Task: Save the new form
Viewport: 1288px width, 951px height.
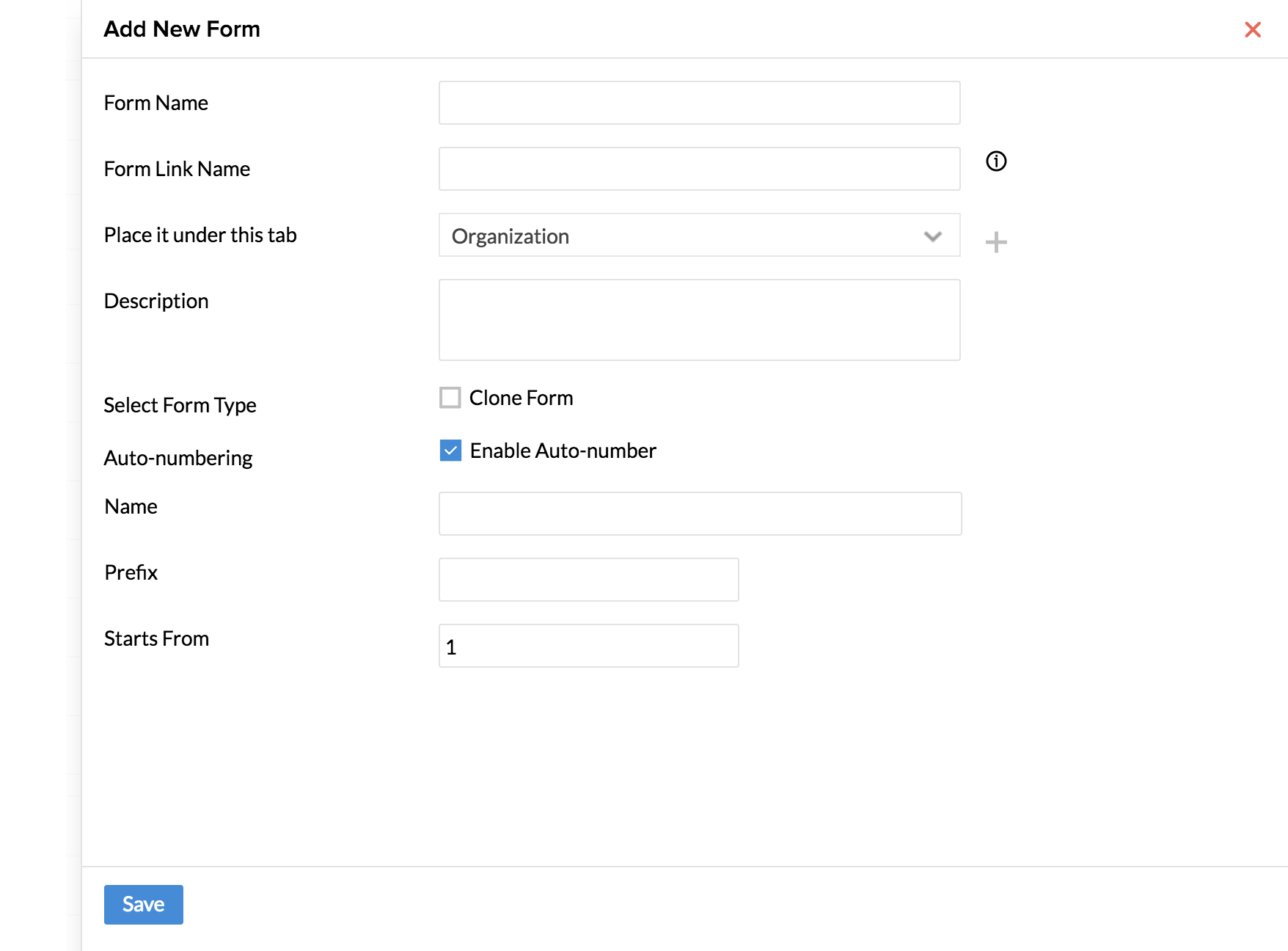Action: pos(143,904)
